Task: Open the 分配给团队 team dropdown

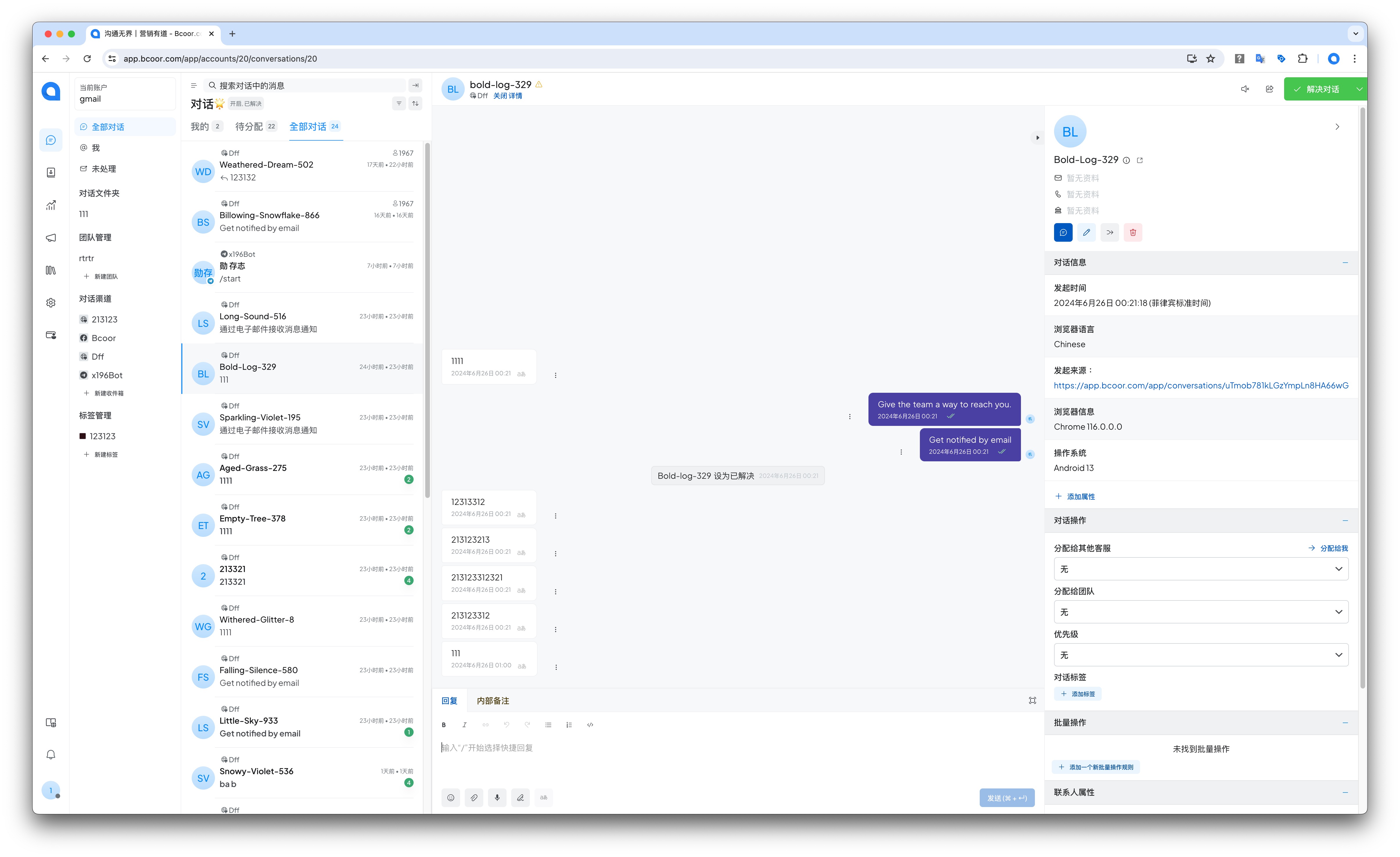Action: [x=1200, y=612]
